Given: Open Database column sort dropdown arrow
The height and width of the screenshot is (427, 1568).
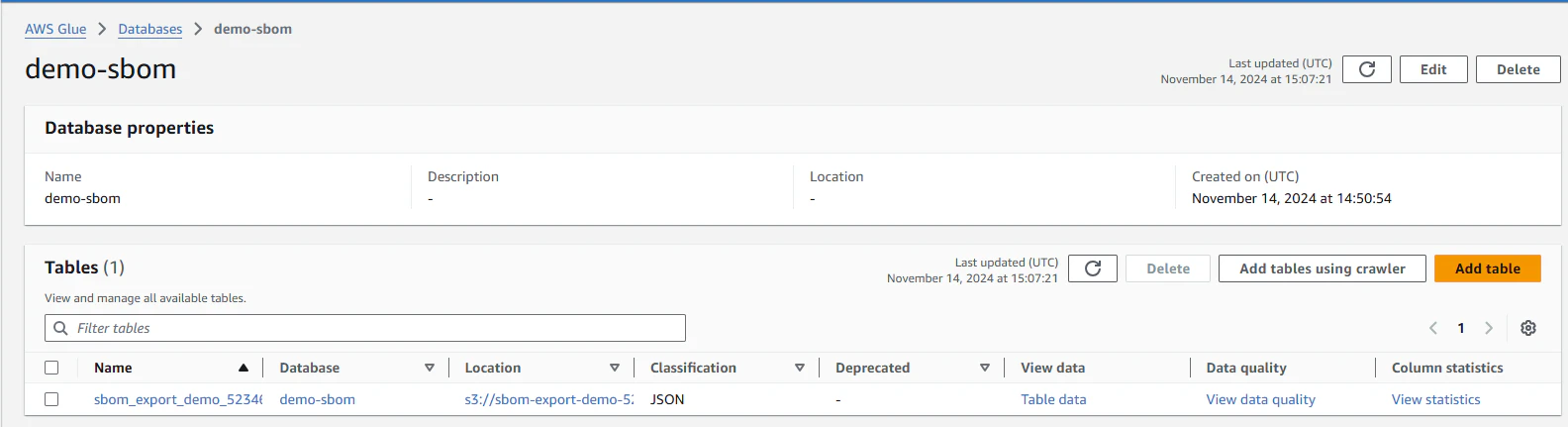Looking at the screenshot, I should click(430, 368).
